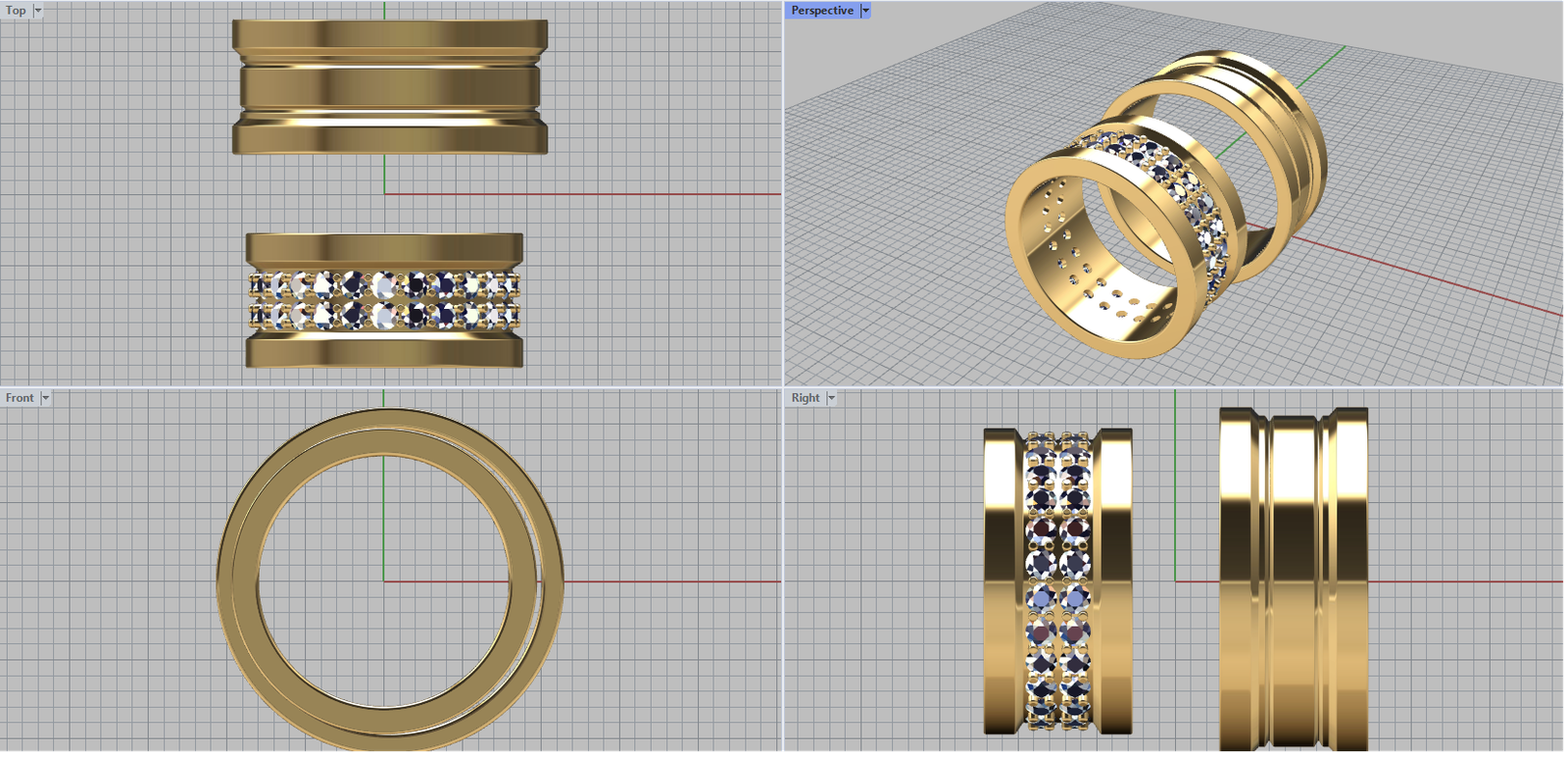The image size is (1568, 757).
Task: Switch to the Right viewport title label
Action: [806, 398]
